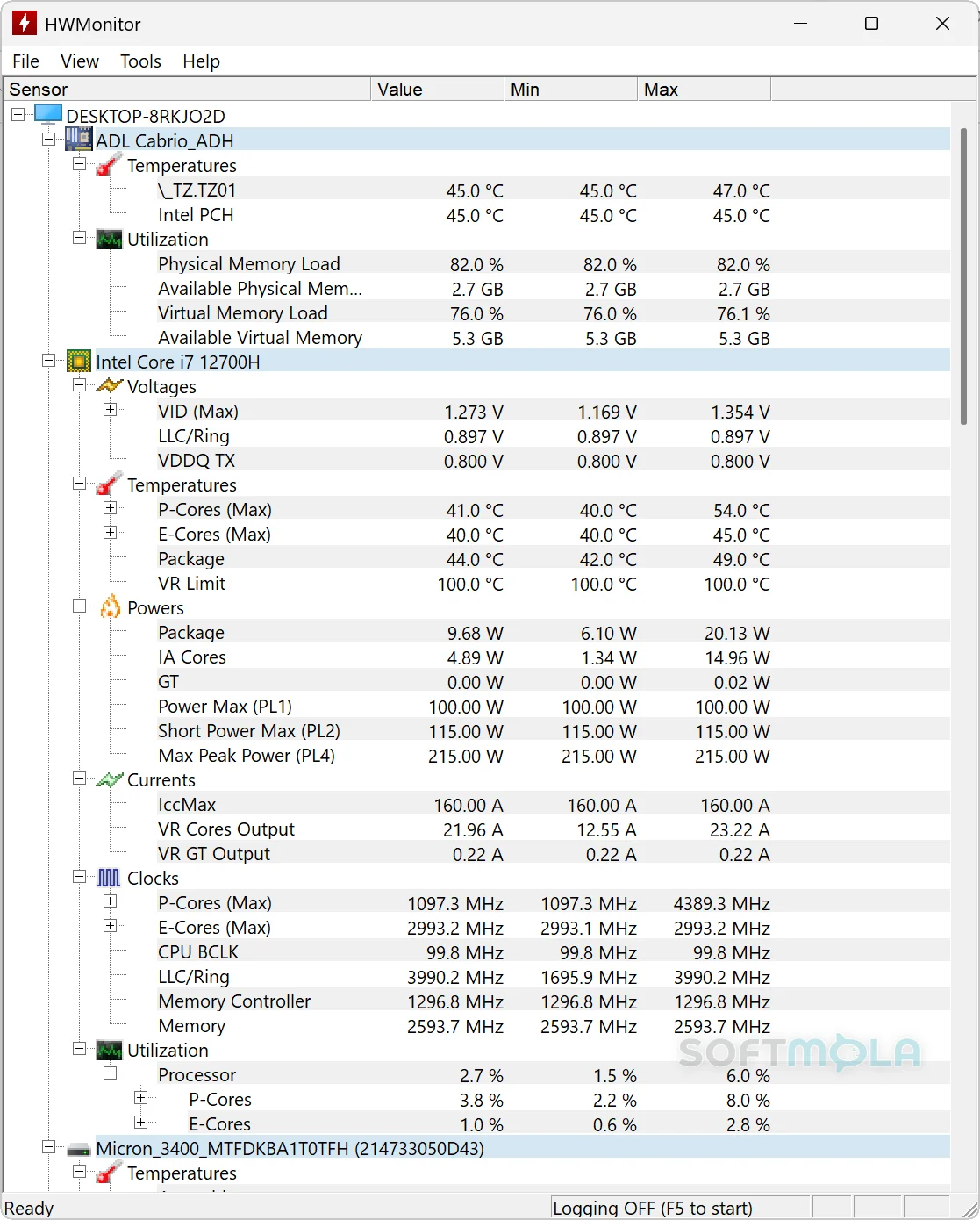Image resolution: width=980 pixels, height=1220 pixels.
Task: Collapse the Intel Core i7 12700H node
Action: [48, 361]
